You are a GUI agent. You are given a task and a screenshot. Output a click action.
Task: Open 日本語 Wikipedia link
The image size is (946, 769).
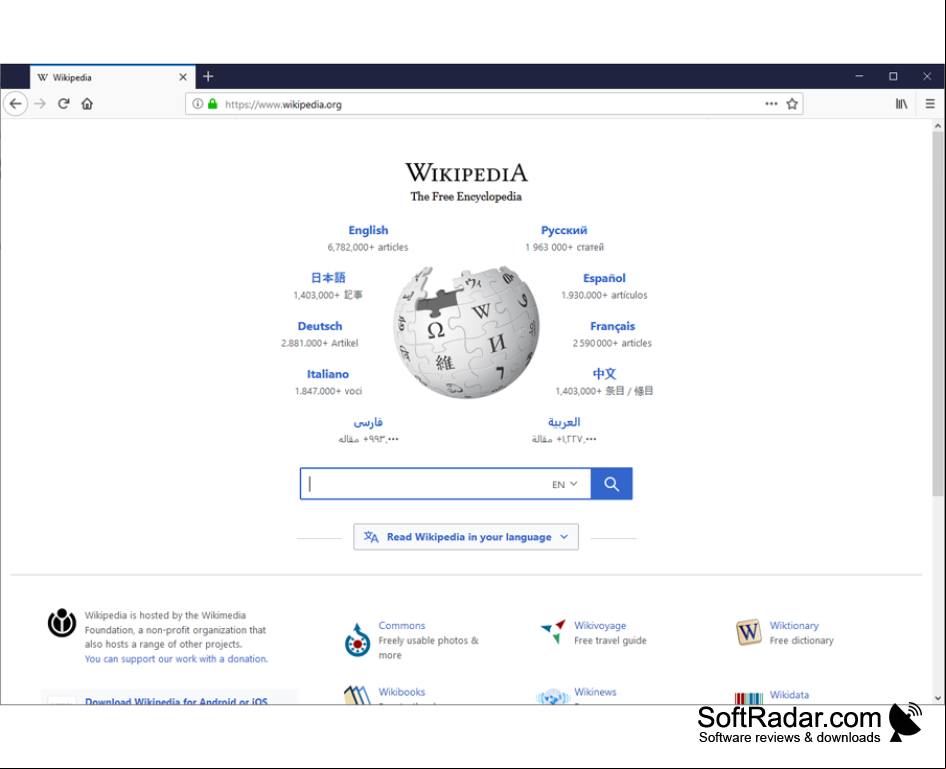pos(328,278)
